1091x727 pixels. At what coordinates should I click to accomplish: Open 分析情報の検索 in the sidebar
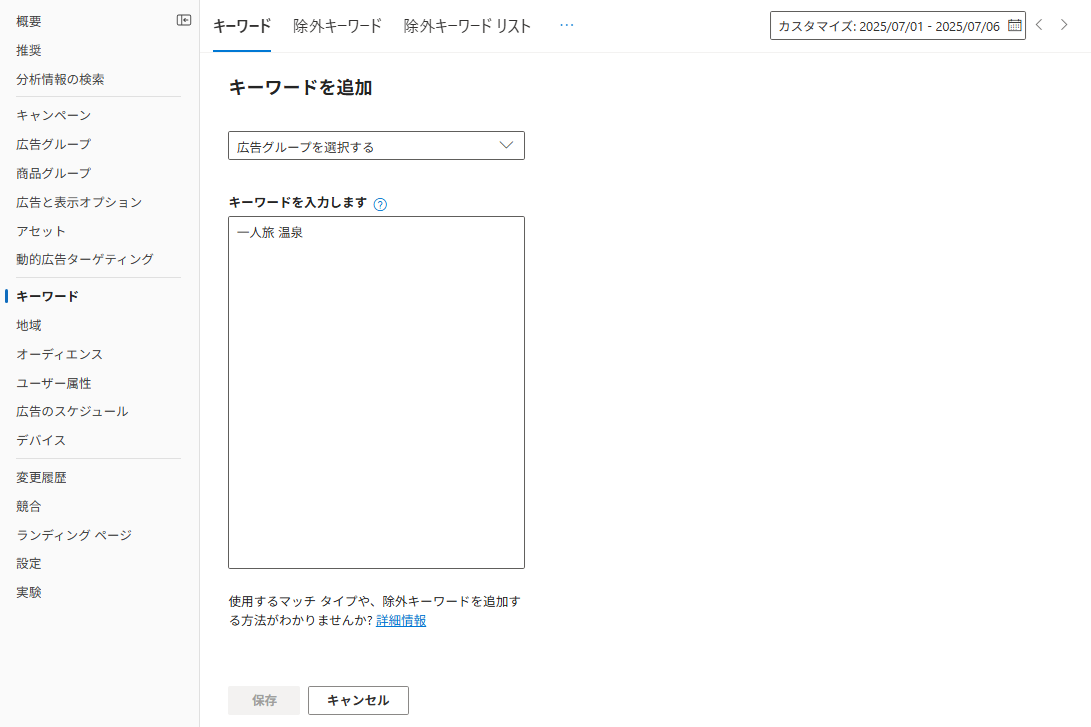point(60,79)
